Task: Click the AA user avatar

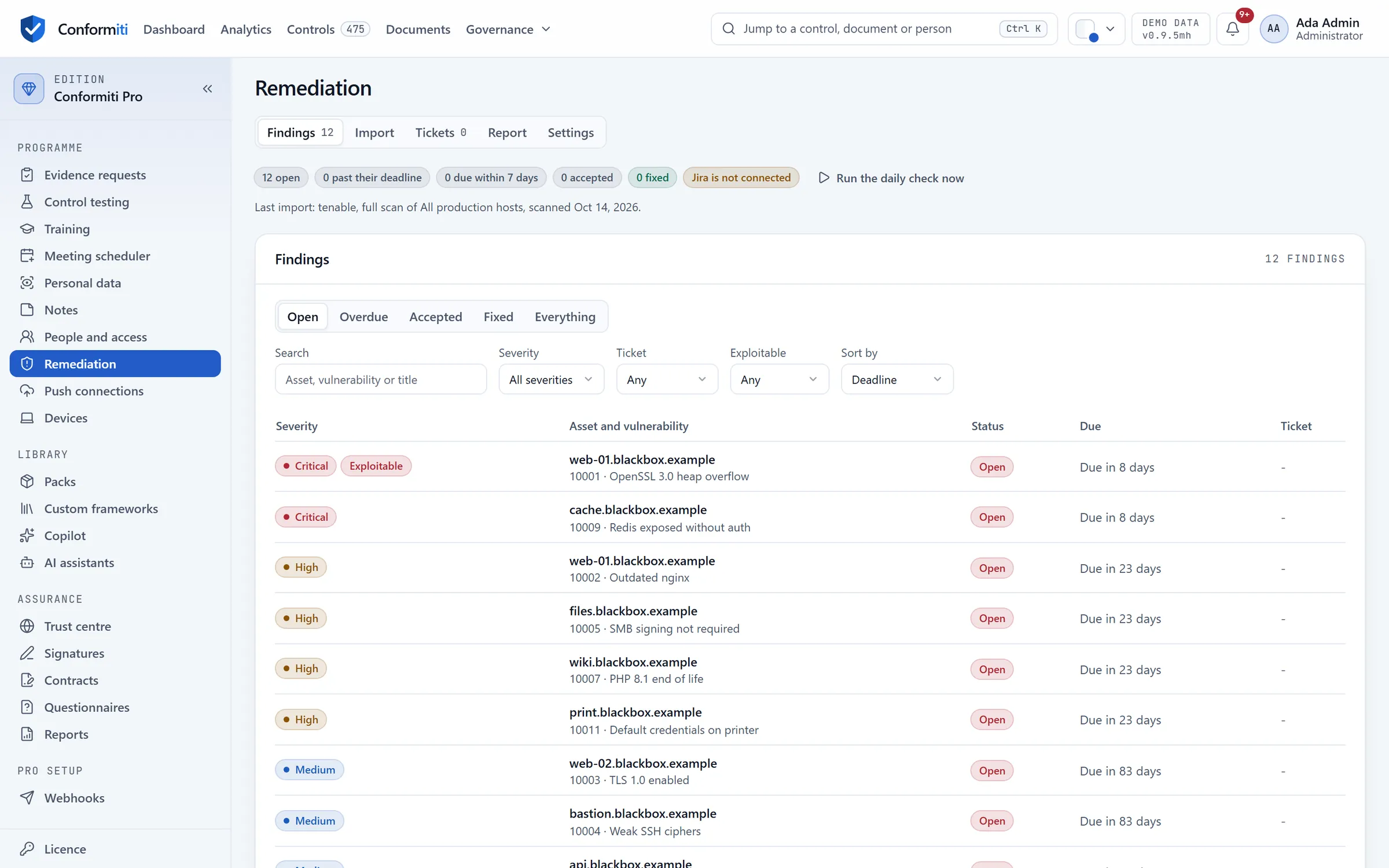Action: pos(1273,29)
